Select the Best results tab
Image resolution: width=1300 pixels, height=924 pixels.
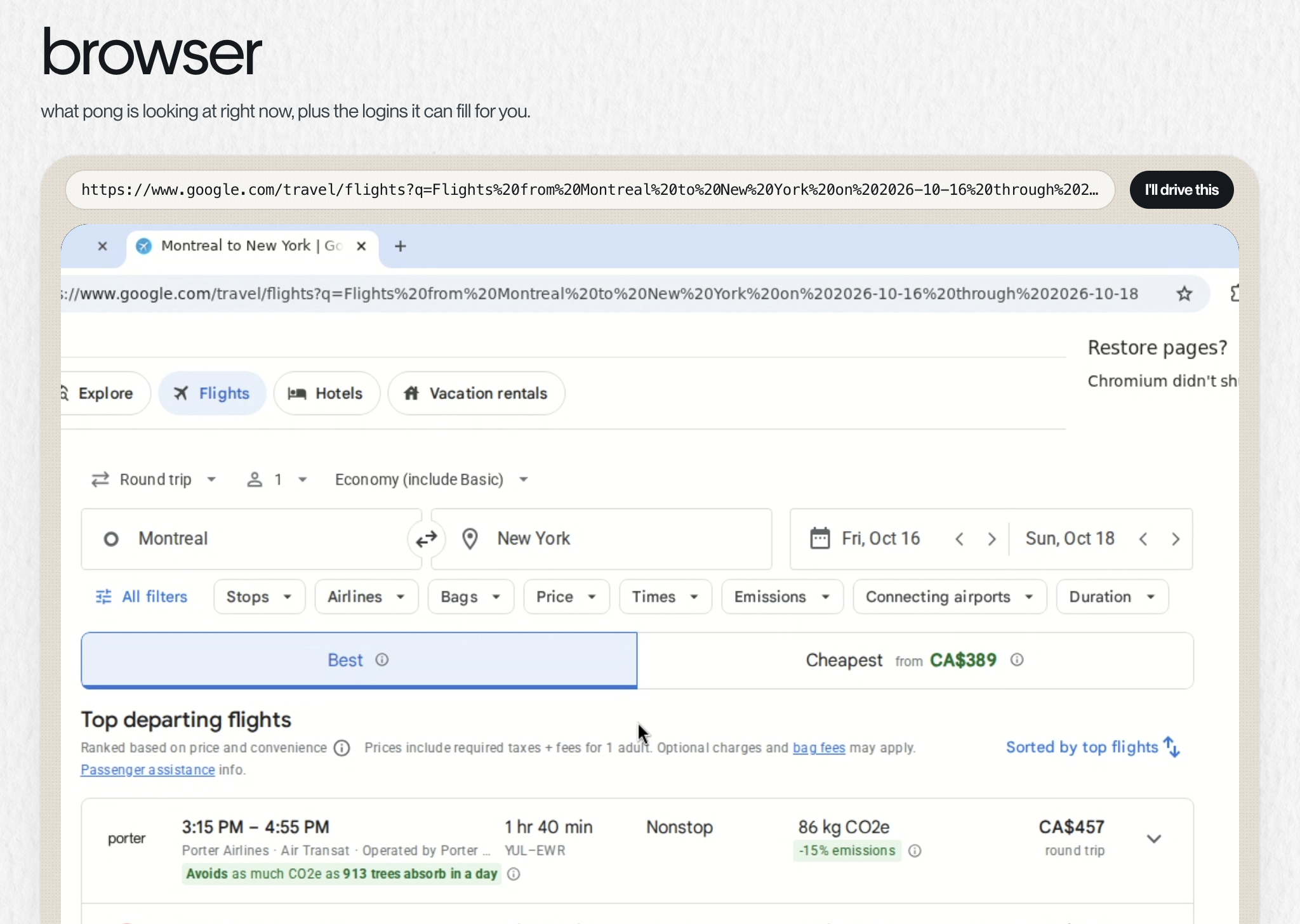click(x=359, y=660)
